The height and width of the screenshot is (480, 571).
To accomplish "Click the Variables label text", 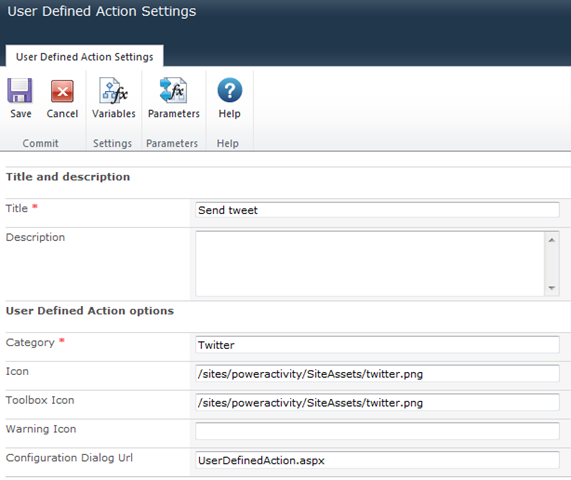I will point(114,114).
